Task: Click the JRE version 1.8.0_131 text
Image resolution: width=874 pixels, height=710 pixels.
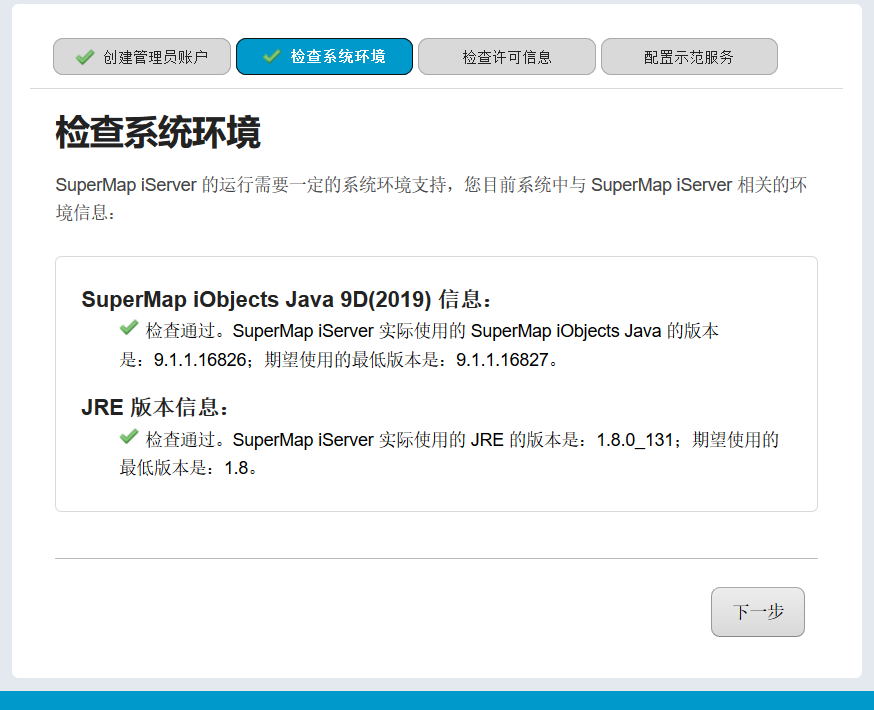Action: [635, 440]
